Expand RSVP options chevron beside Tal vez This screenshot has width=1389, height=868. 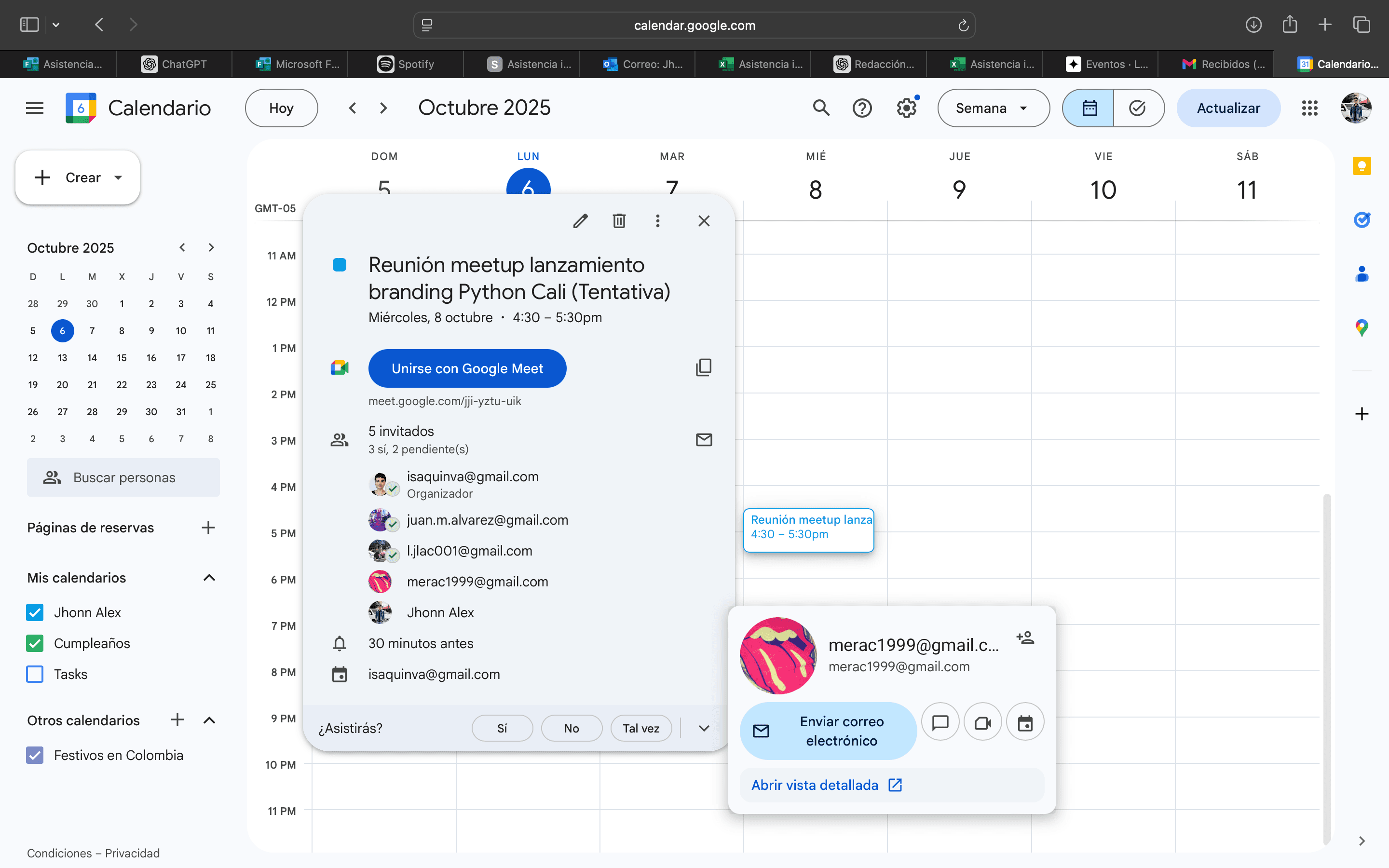(704, 728)
